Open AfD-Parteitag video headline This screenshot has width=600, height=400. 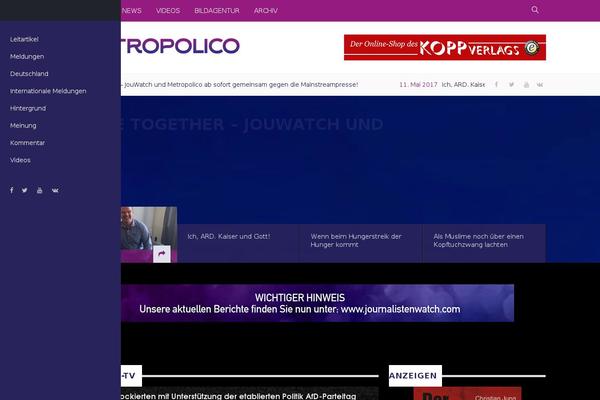click(x=239, y=396)
